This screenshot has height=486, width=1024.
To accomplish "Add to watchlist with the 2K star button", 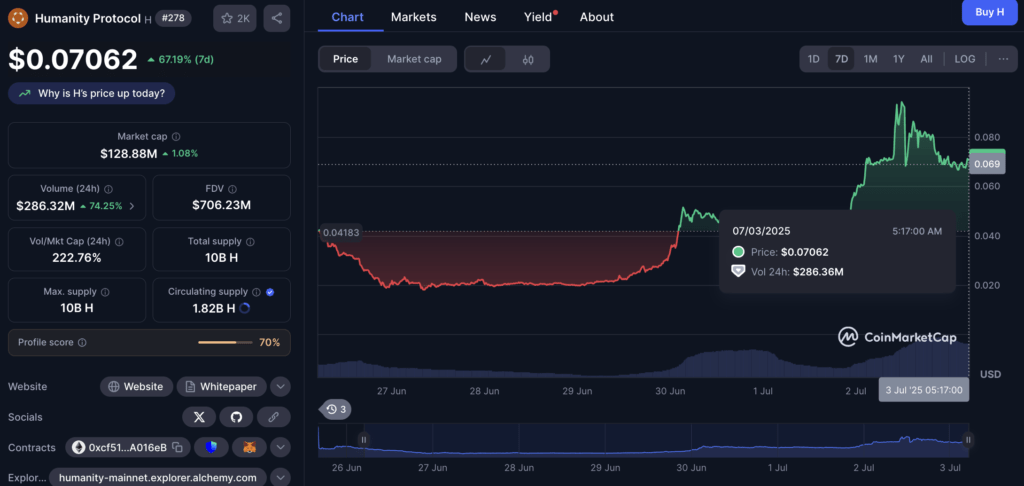I will 235,18.
